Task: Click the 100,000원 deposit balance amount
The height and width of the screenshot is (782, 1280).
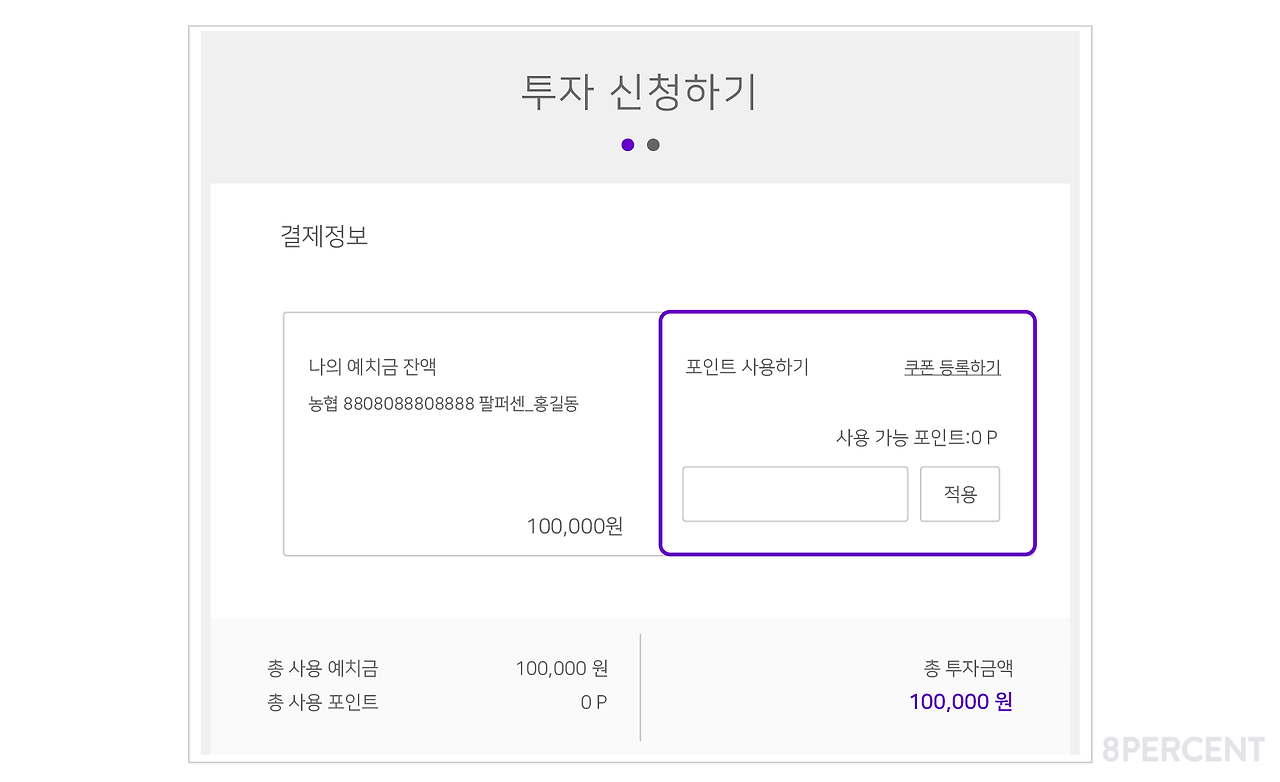Action: [574, 526]
